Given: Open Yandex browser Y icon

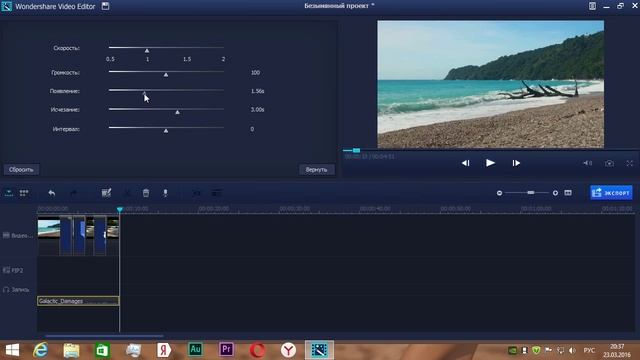Looking at the screenshot, I should tap(288, 350).
